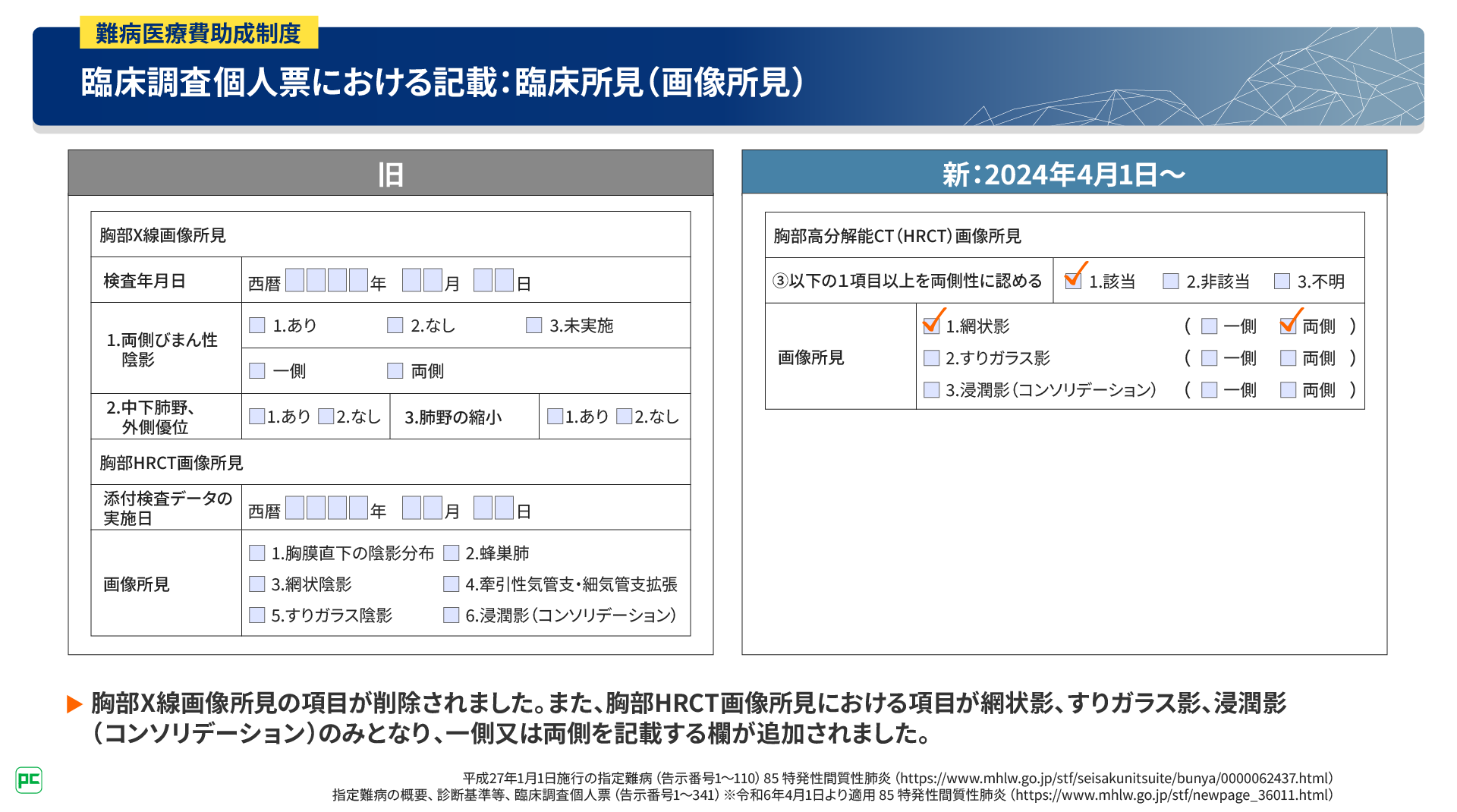Screen dimensions: 1457x812
Task: Check 一側 in the 2.すりガラス影 row
Action: [x=1210, y=358]
